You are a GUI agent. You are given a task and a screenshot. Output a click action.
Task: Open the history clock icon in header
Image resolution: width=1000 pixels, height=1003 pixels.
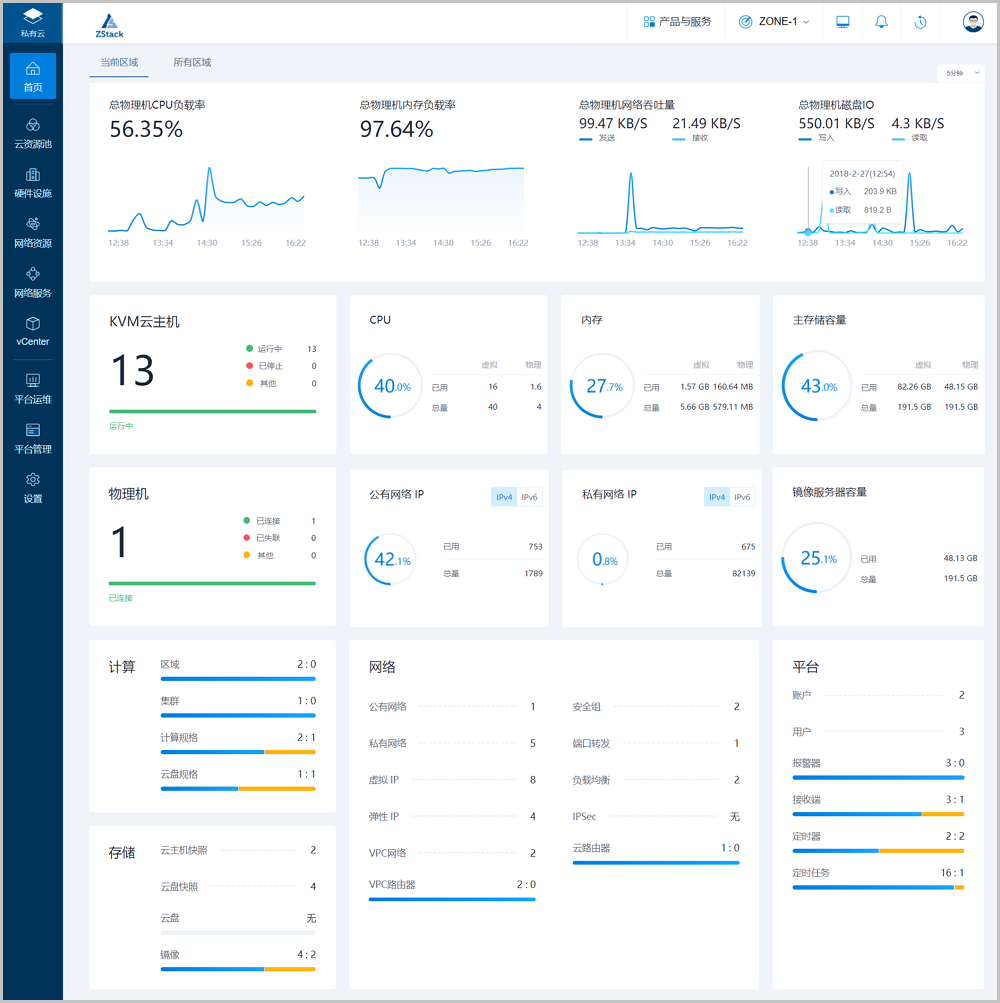[x=920, y=22]
